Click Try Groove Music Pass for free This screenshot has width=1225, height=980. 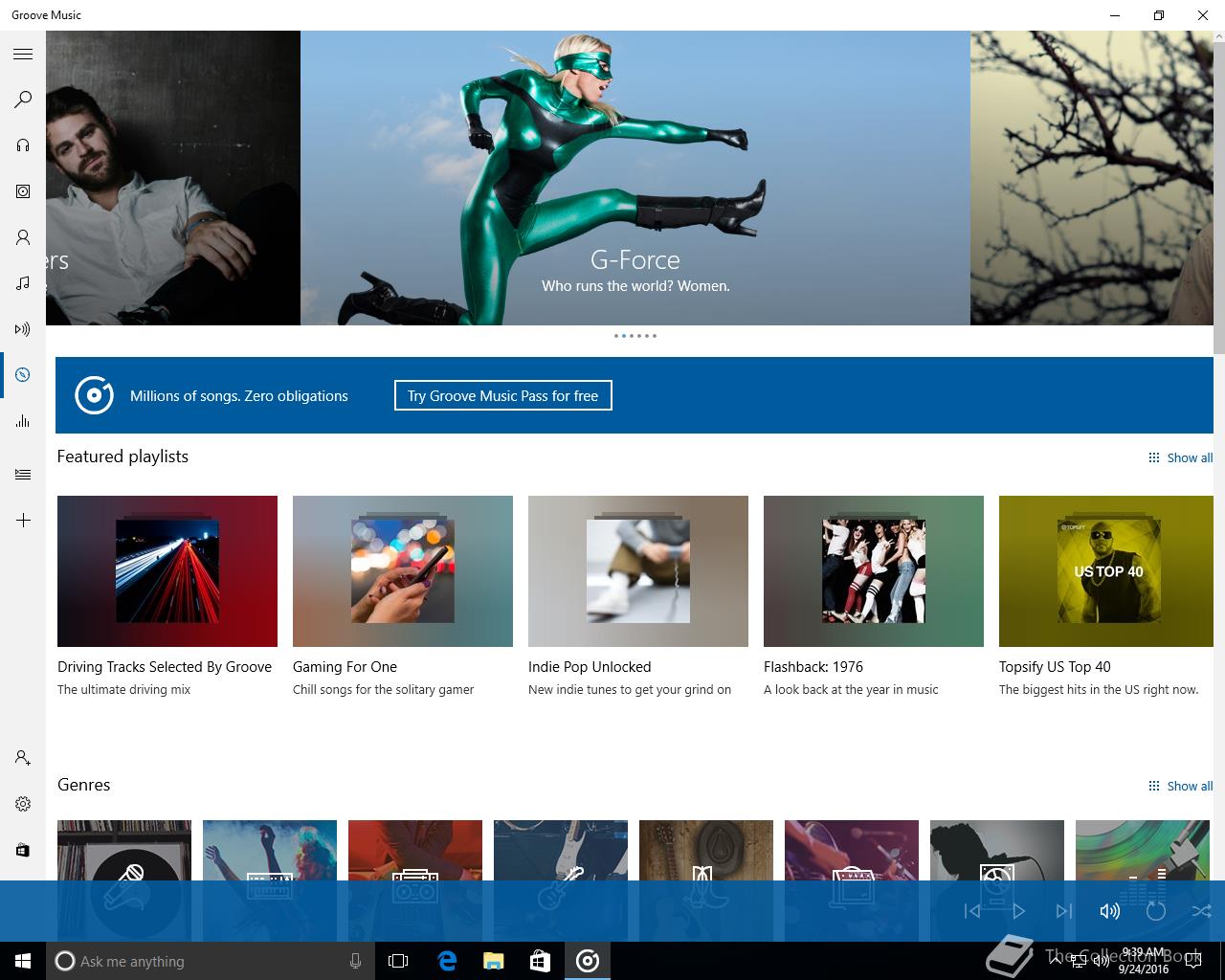(x=502, y=395)
